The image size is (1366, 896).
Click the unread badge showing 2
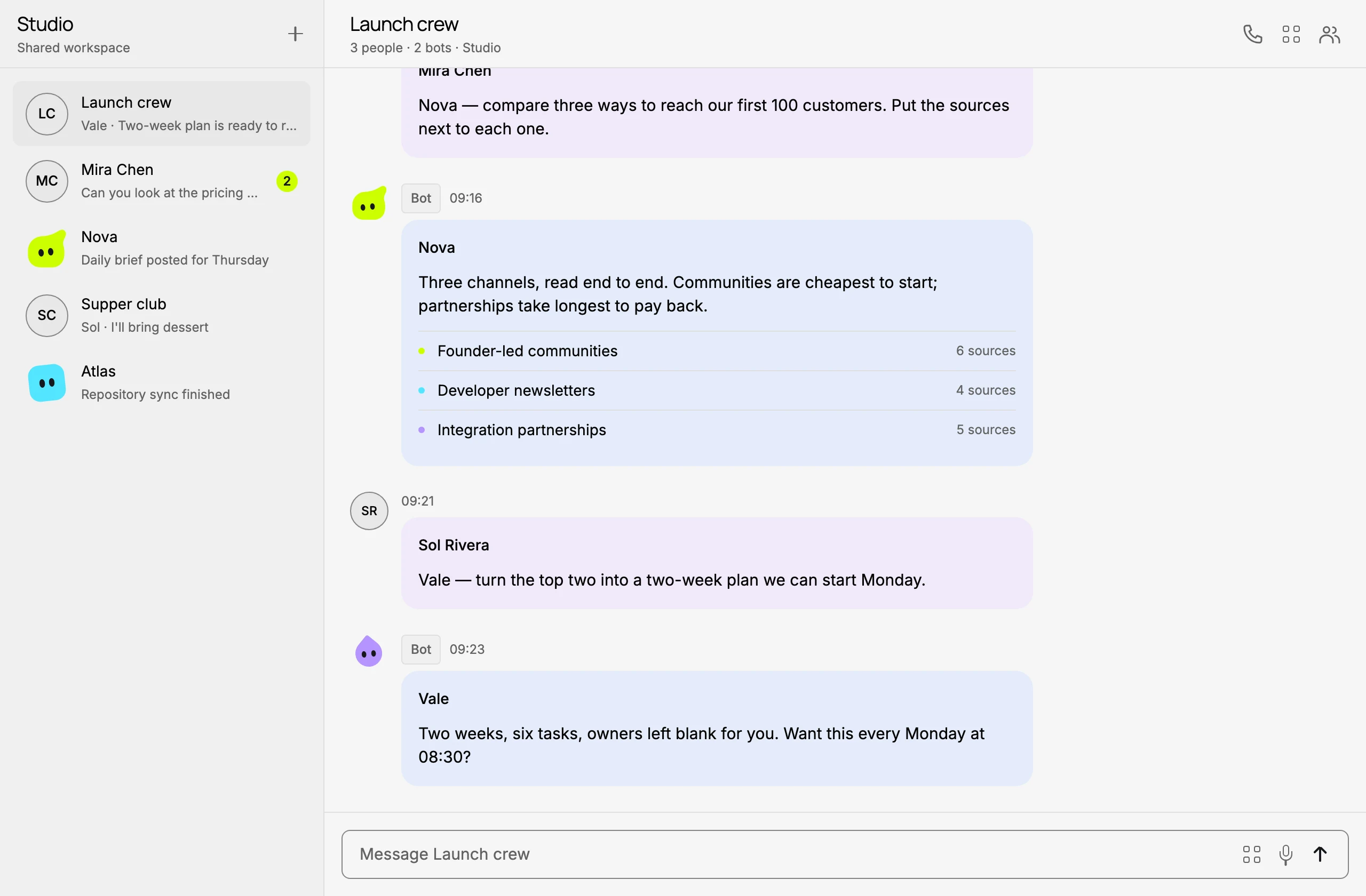(x=287, y=181)
